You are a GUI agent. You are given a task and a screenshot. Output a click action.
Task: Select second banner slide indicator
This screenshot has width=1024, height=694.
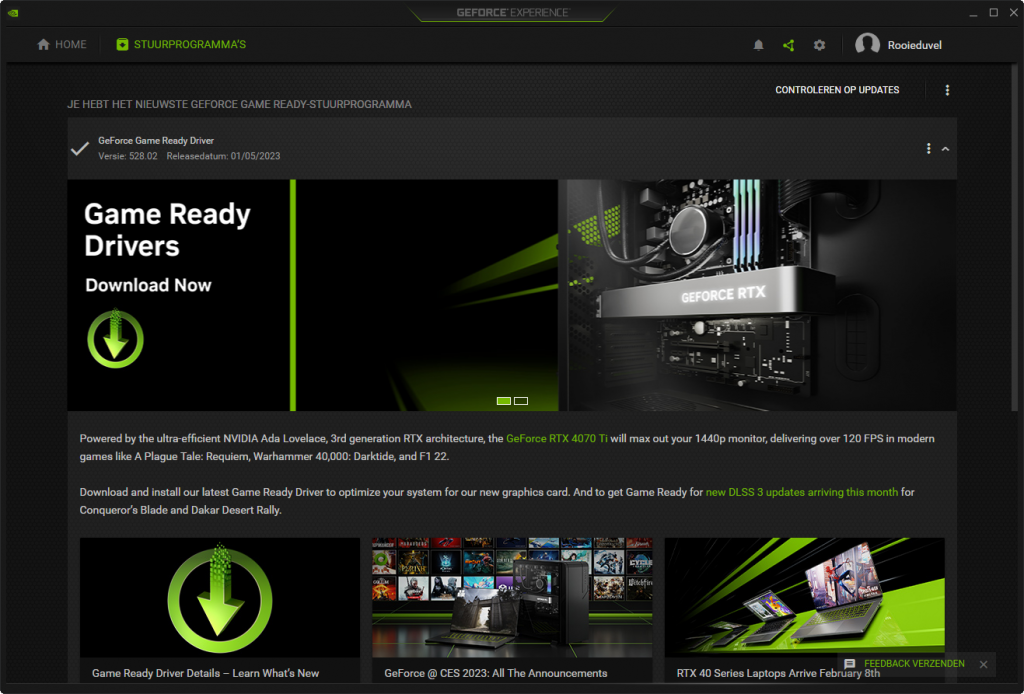(x=520, y=401)
